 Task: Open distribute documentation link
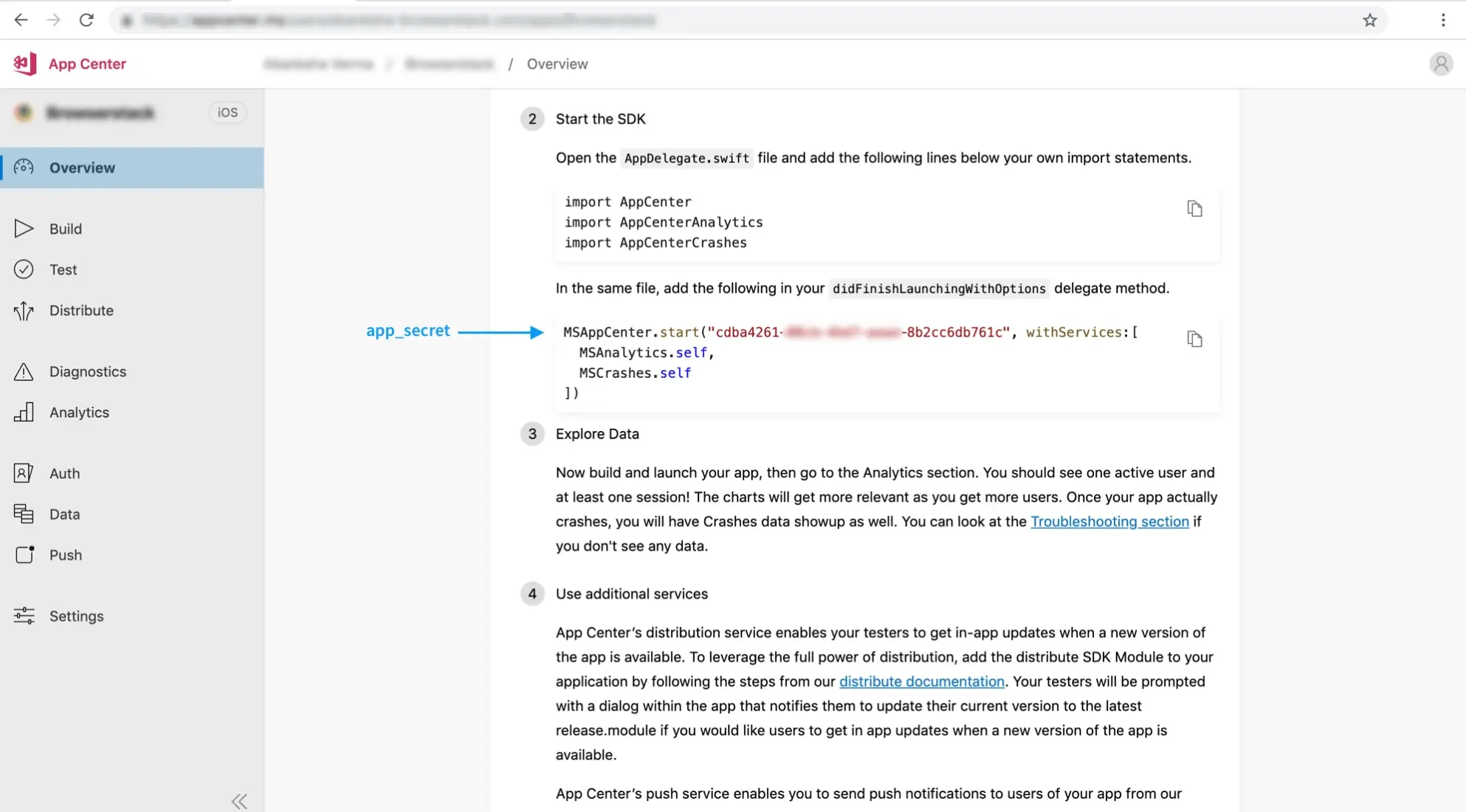922,681
